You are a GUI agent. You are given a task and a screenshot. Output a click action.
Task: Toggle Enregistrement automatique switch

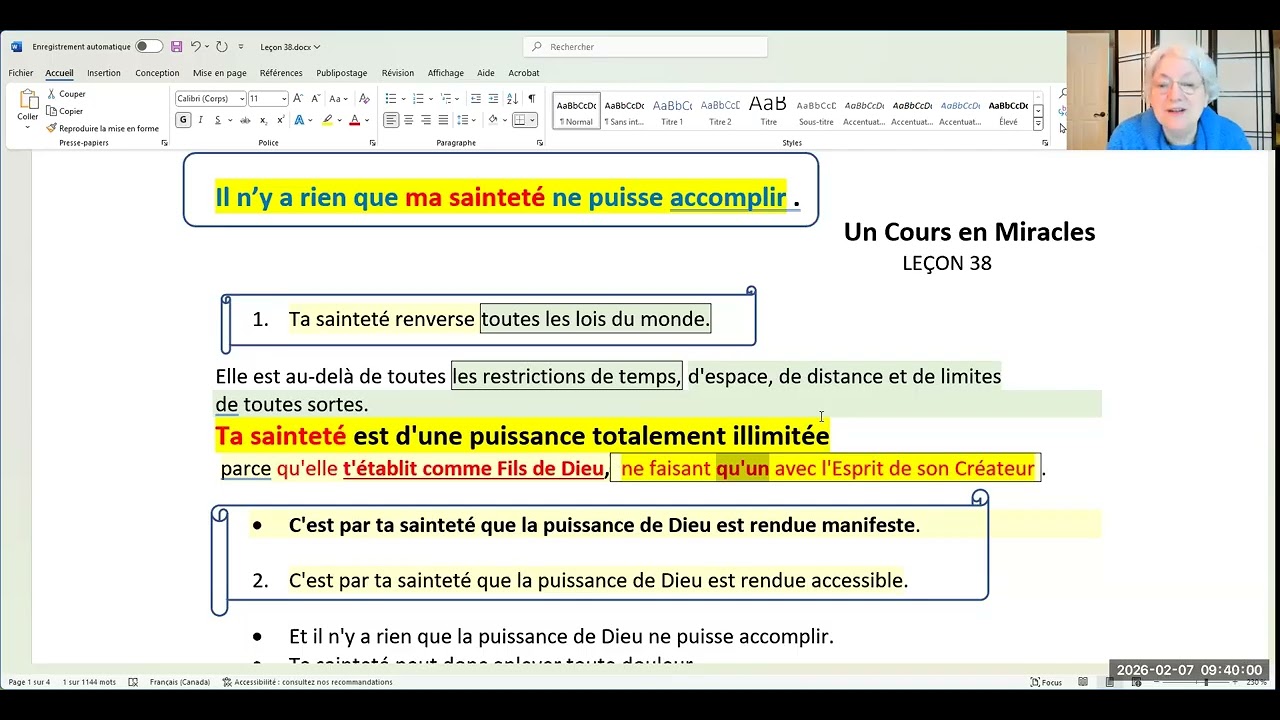coord(148,47)
